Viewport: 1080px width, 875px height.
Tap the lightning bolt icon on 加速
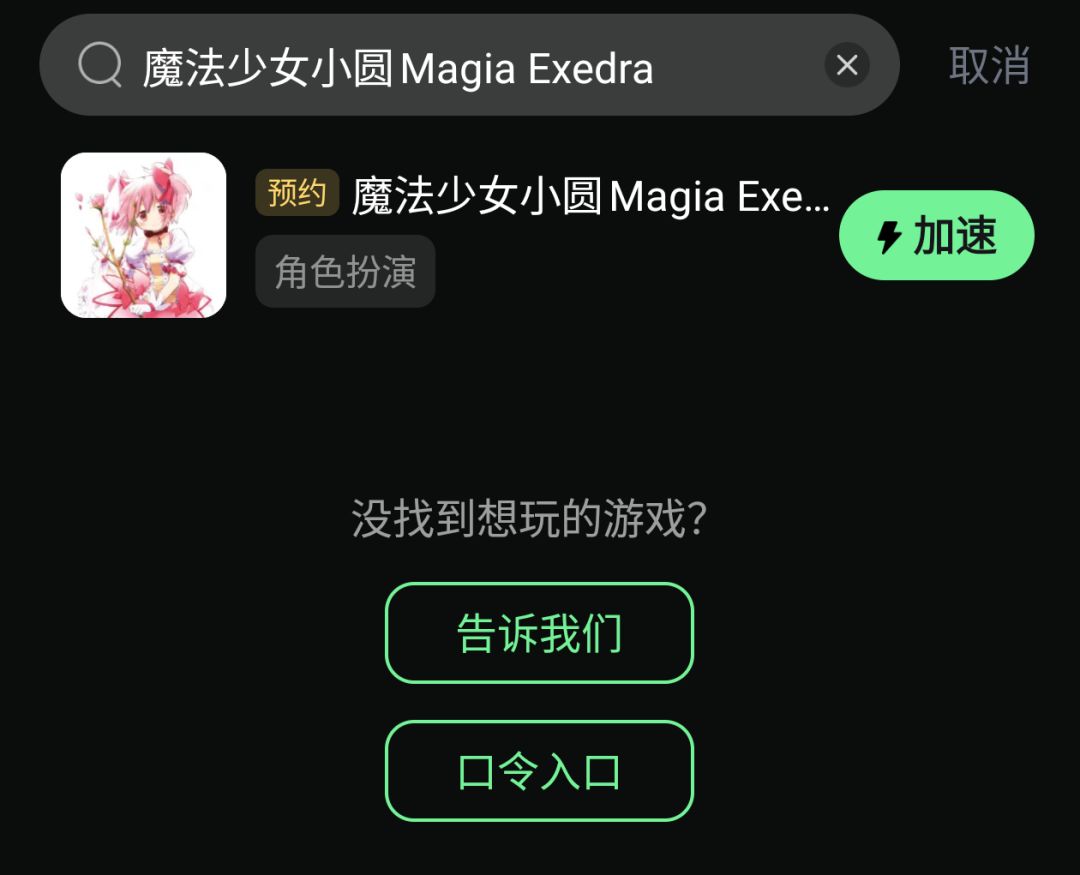coord(889,236)
